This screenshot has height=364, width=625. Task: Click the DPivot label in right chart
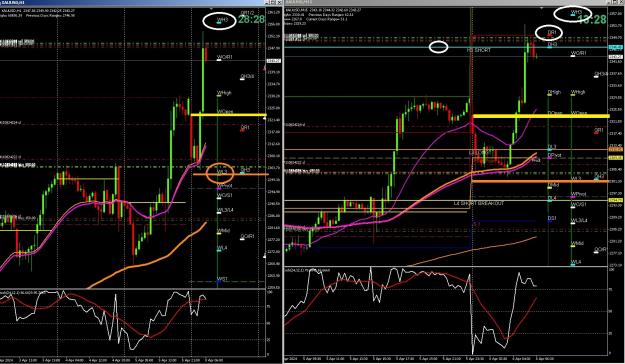[554, 155]
